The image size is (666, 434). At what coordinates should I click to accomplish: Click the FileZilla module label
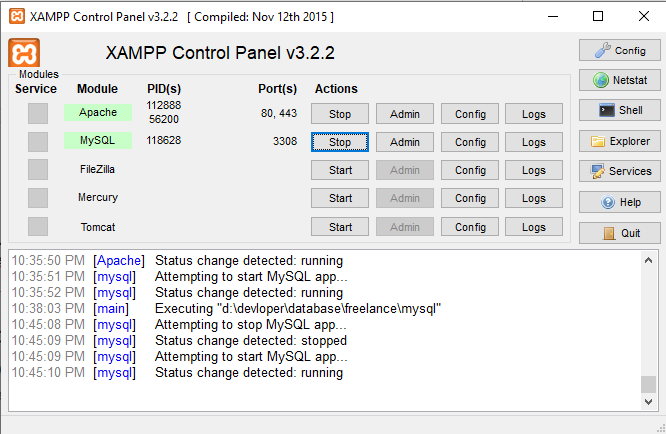[x=97, y=169]
